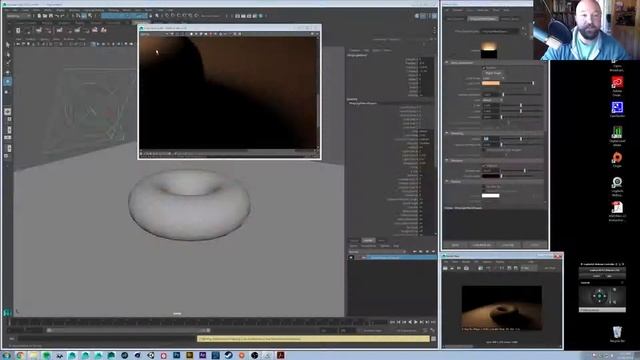Click Select button at Attribute Editor bottom

pos(456,245)
